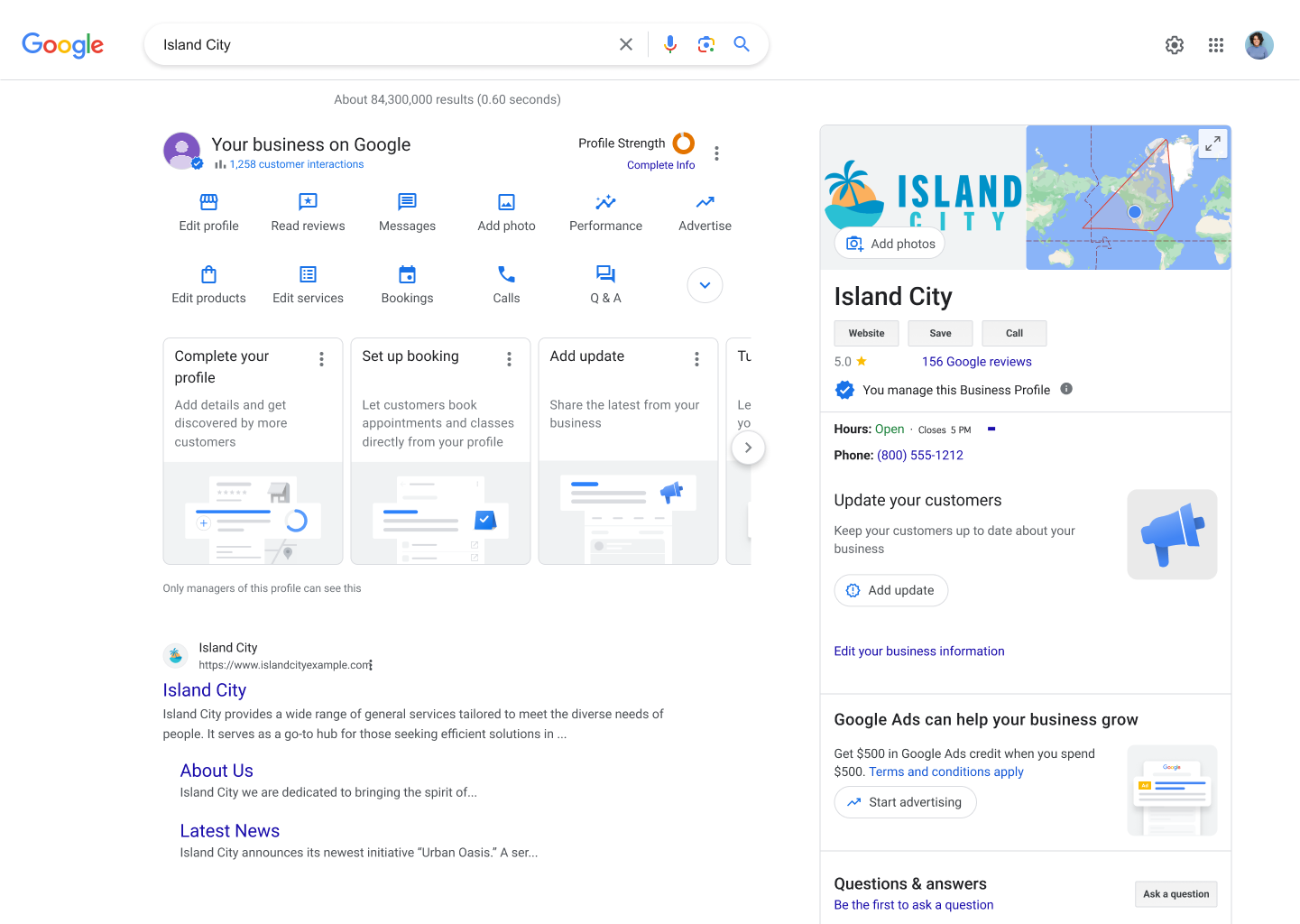Expand more business actions chevron
1300x924 pixels.
pyautogui.click(x=705, y=285)
